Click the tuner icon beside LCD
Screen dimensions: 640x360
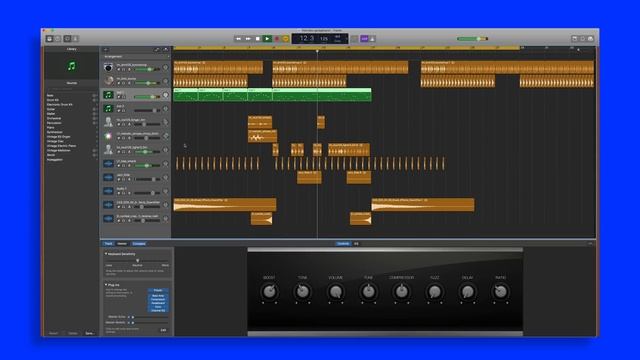coord(354,39)
